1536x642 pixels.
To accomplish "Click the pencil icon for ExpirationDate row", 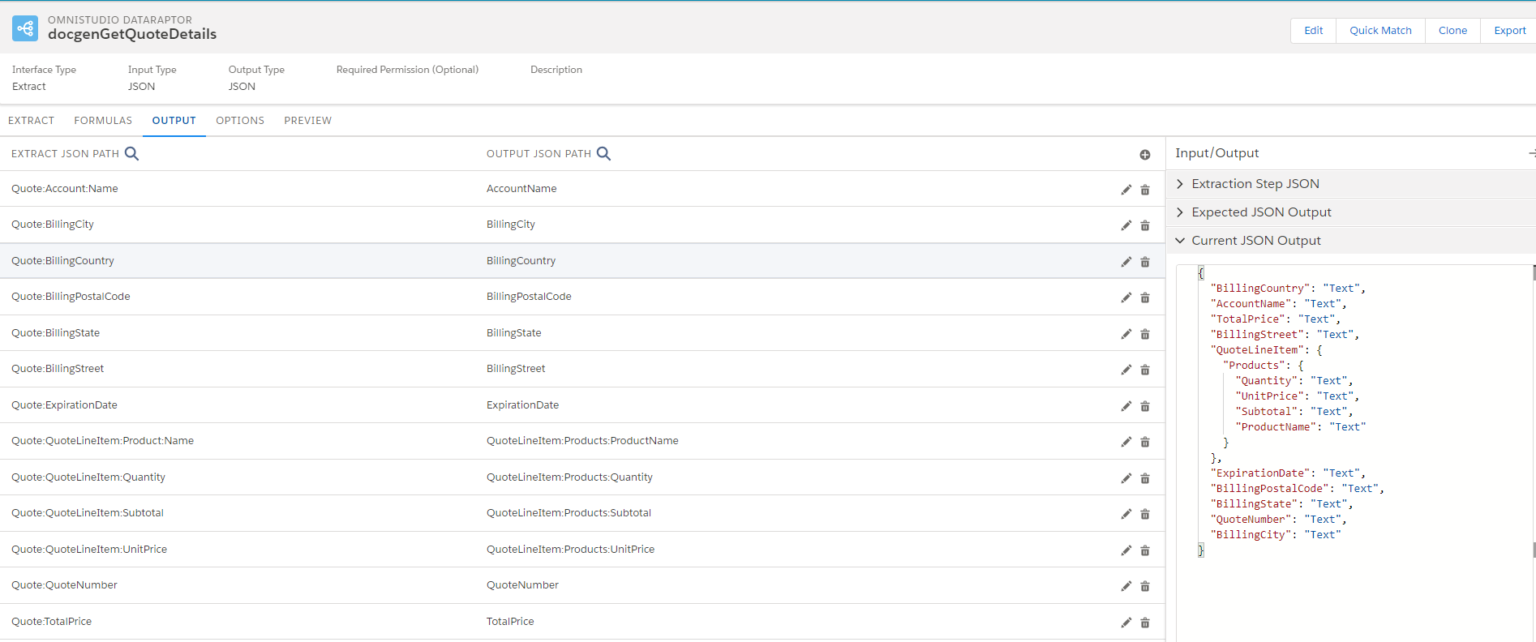I will [x=1126, y=405].
